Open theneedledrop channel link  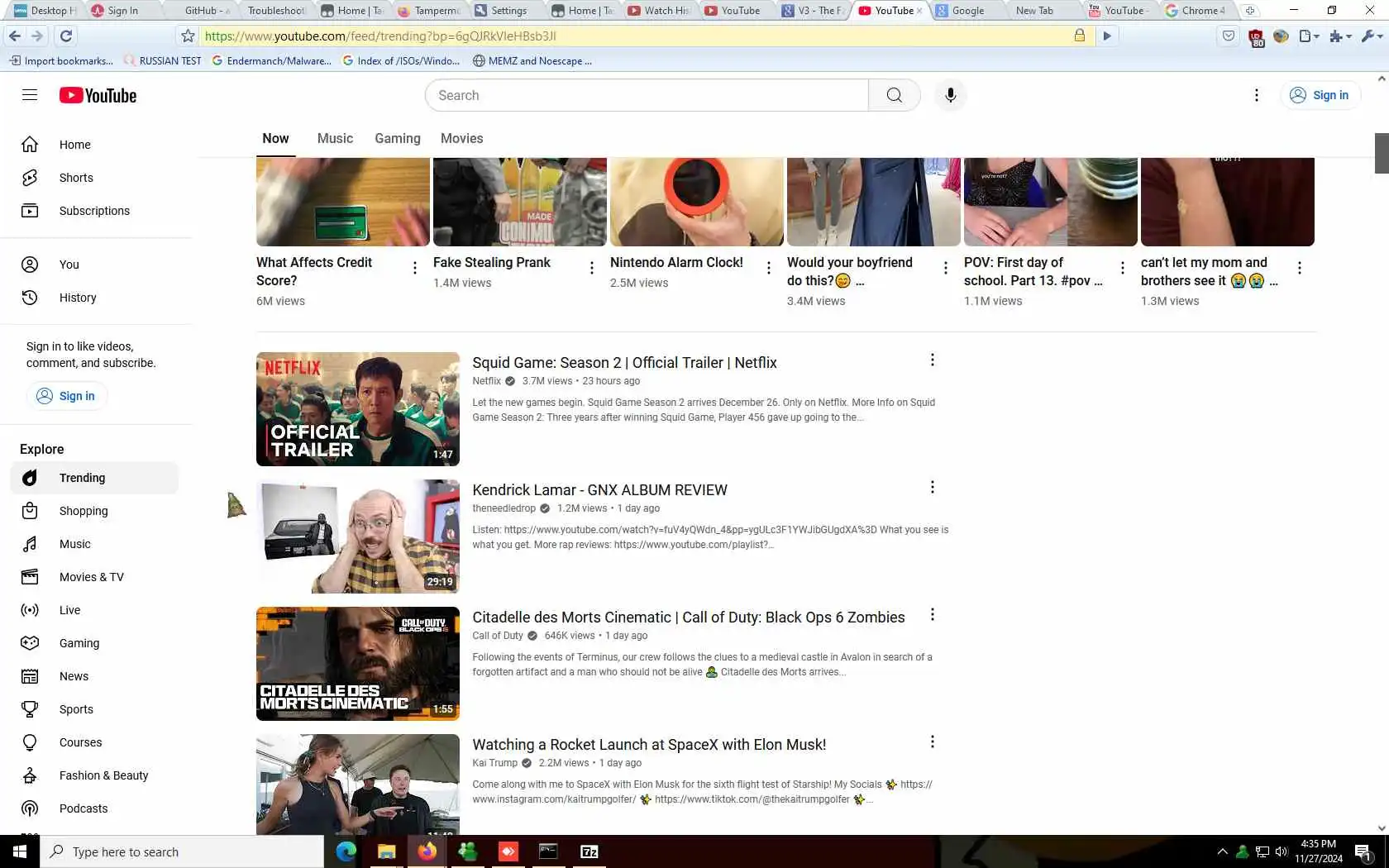click(x=504, y=508)
